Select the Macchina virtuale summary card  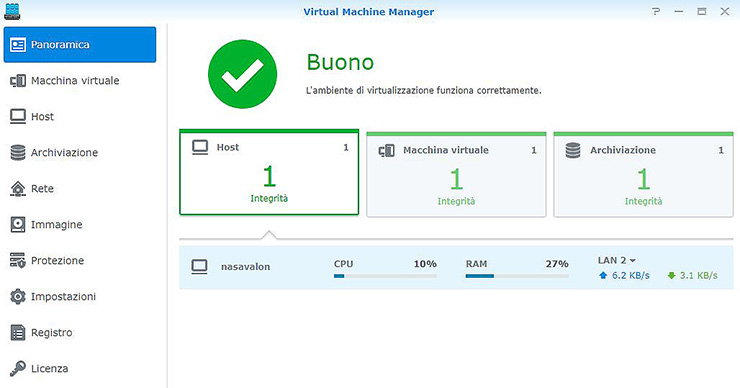(x=456, y=175)
